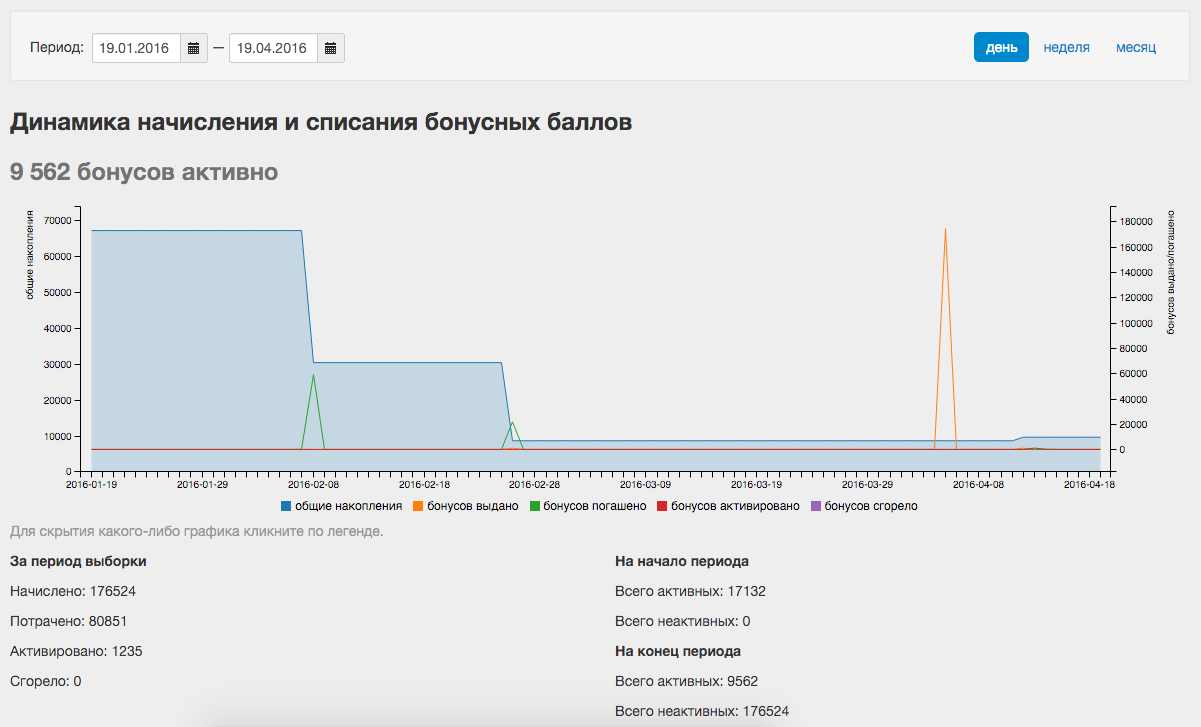This screenshot has height=727, width=1201.
Task: Click the "2016-02-08" x-axis date label
Action: click(x=314, y=484)
